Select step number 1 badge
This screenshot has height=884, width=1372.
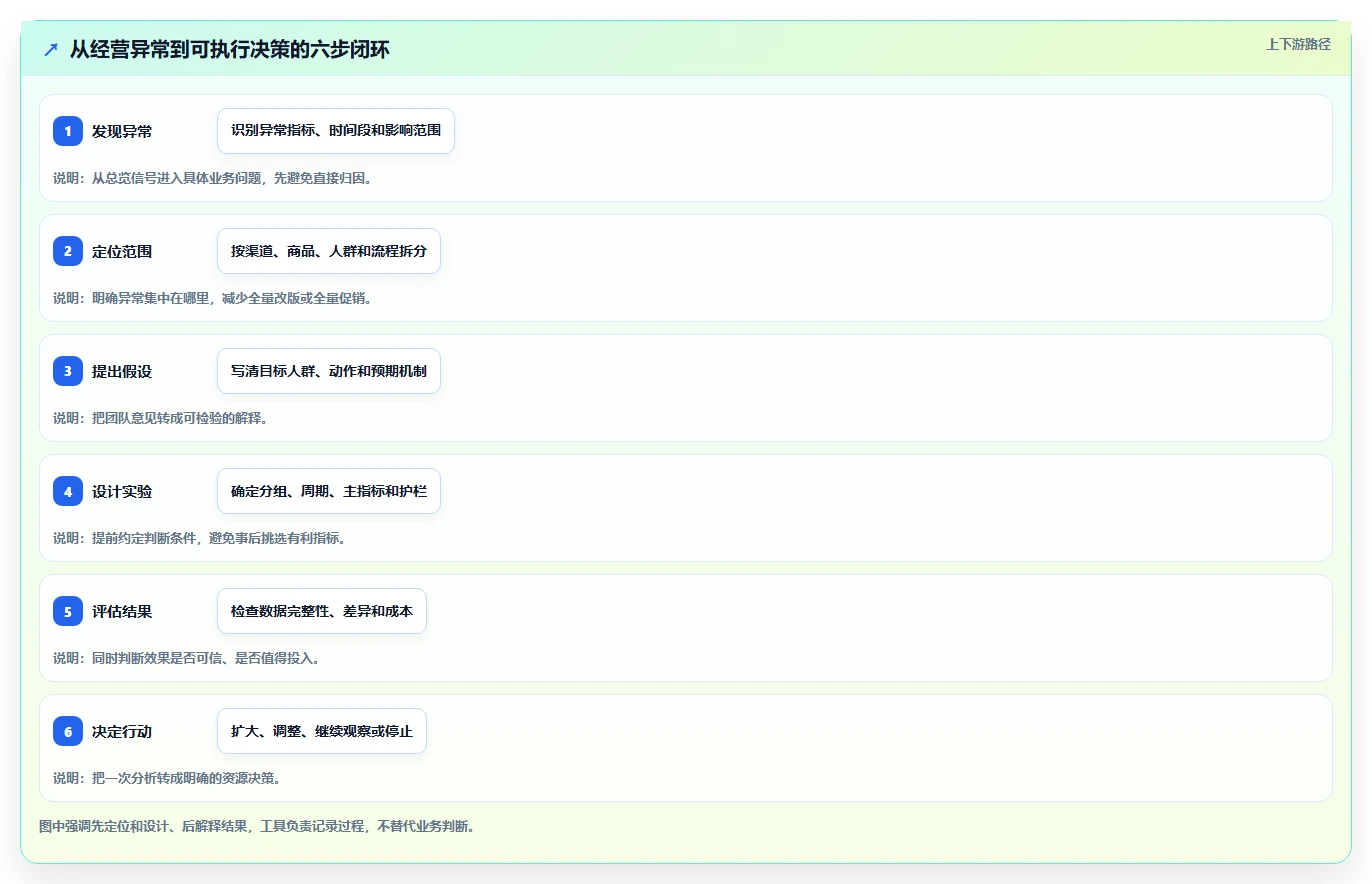click(68, 131)
